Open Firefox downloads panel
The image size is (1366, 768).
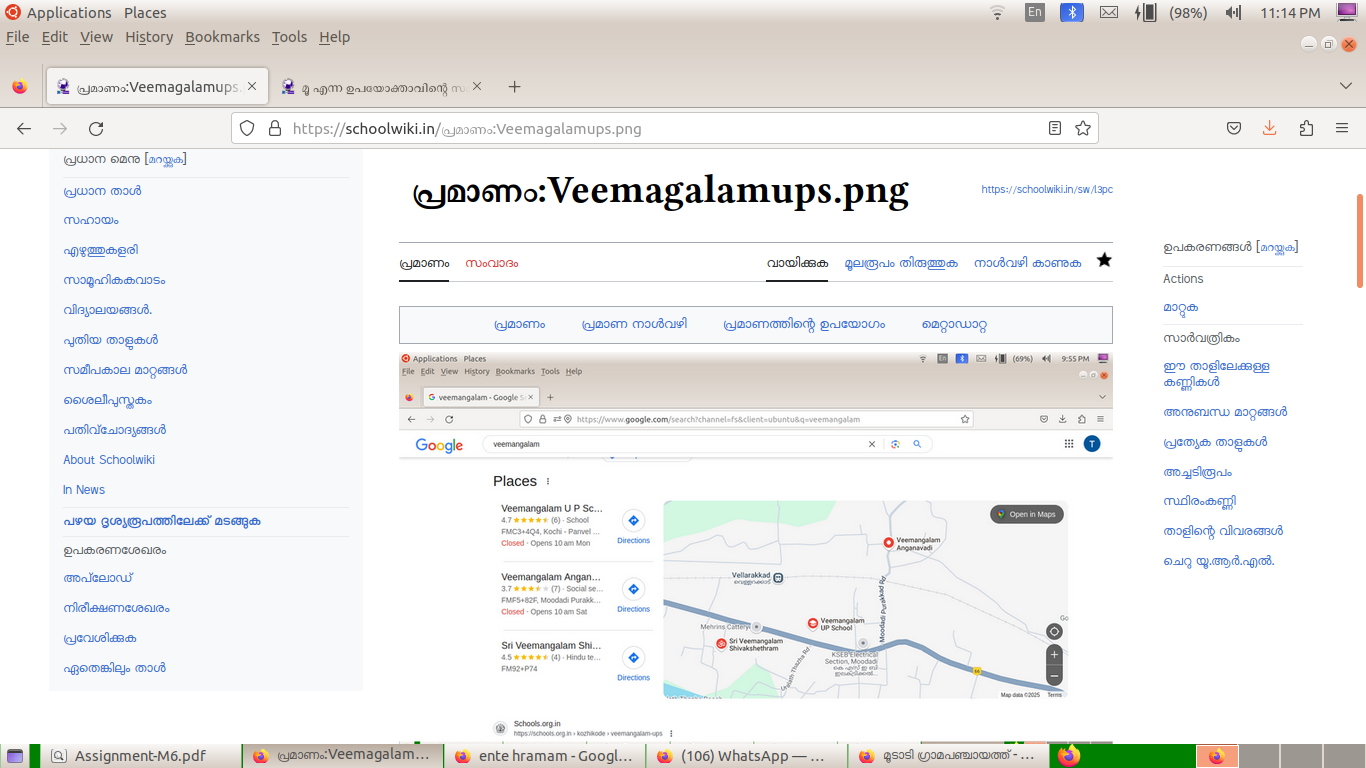[x=1269, y=129]
